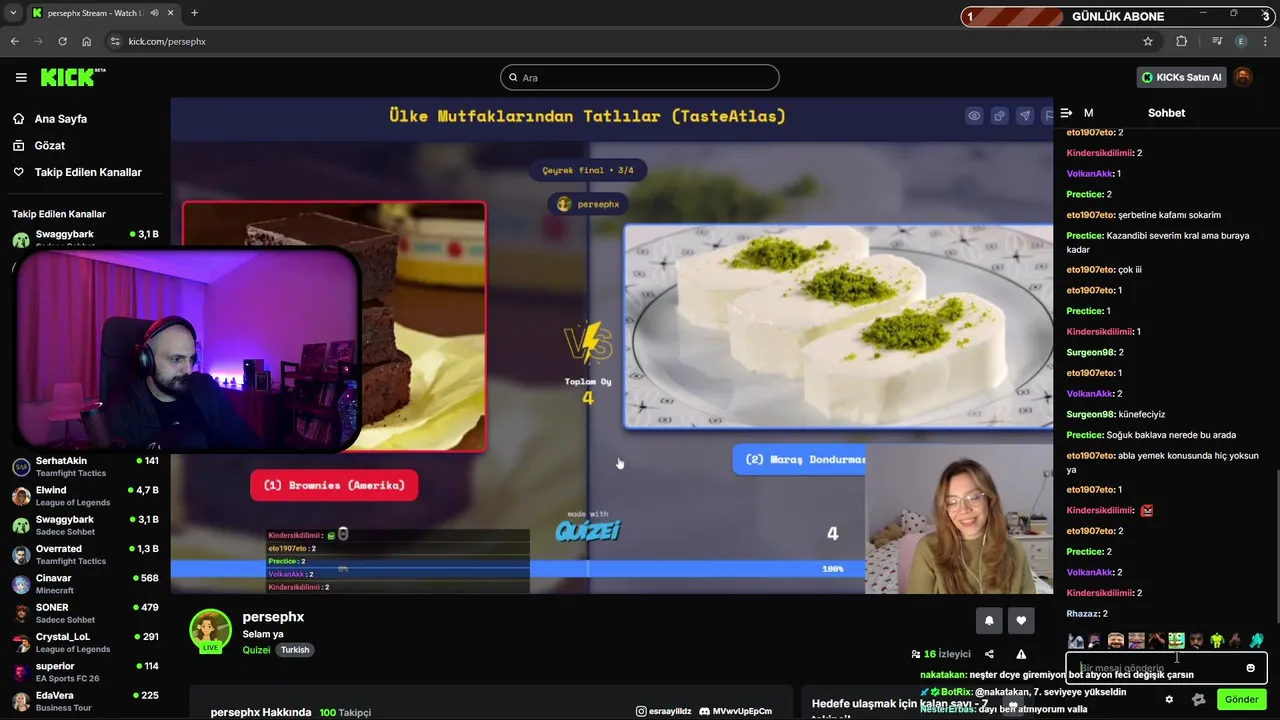Click the persephx streamer avatar with LIVE badge

210,631
